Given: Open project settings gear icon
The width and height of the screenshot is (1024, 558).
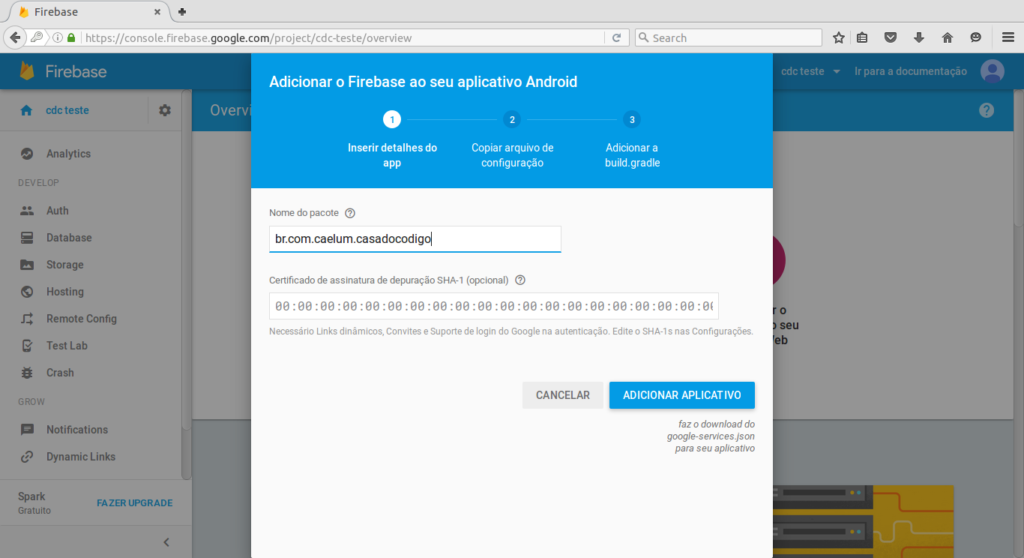Looking at the screenshot, I should pos(165,110).
